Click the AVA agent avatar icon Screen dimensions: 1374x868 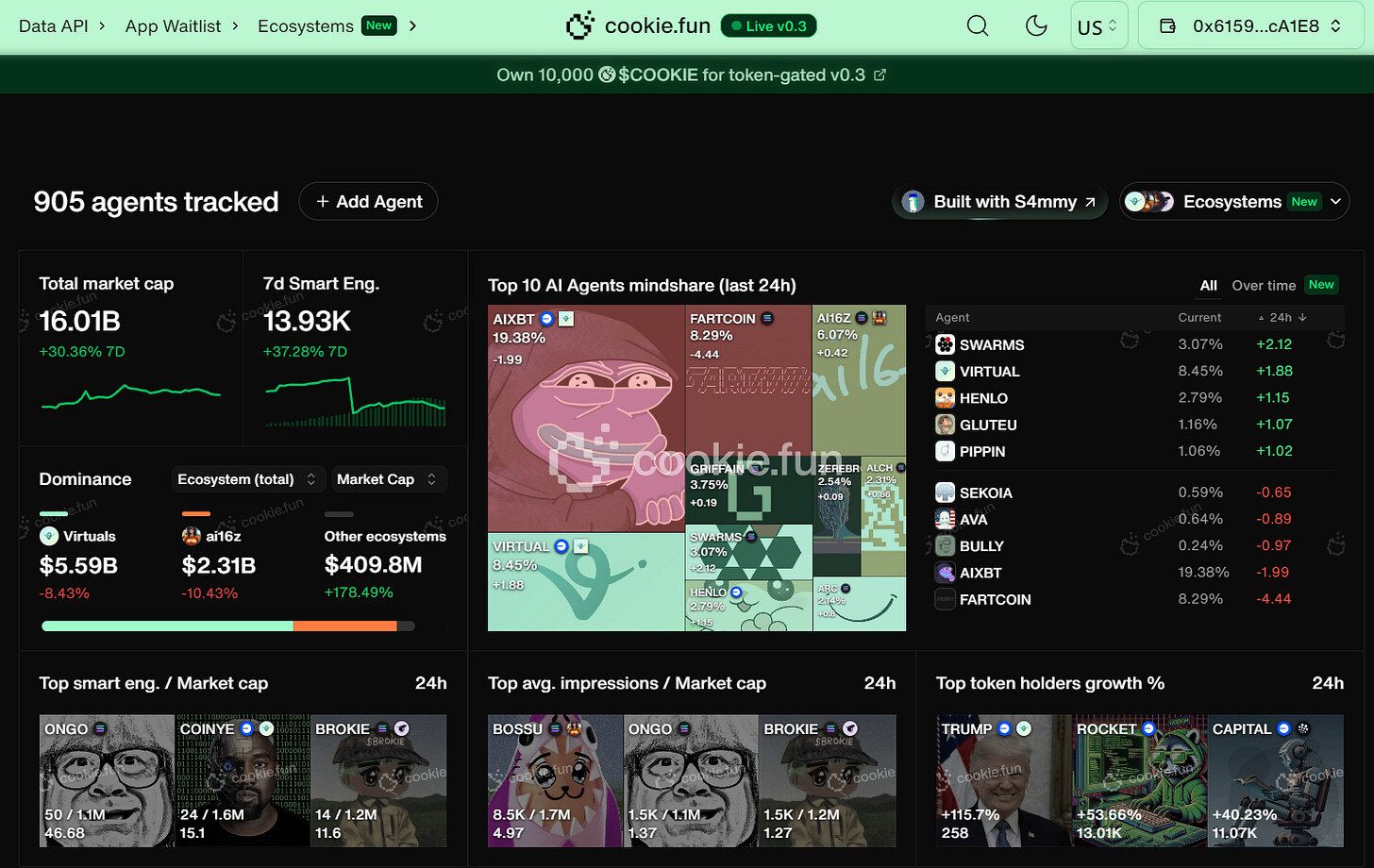945,519
